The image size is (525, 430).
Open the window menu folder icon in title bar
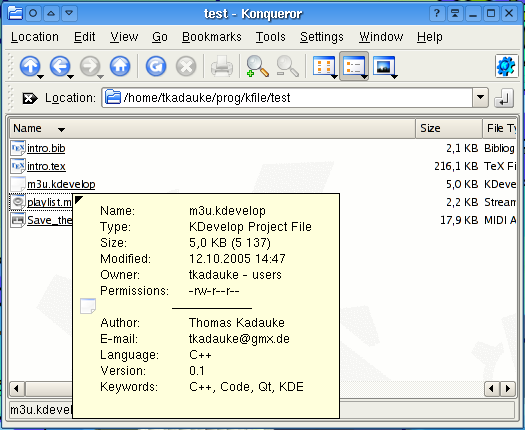15,13
